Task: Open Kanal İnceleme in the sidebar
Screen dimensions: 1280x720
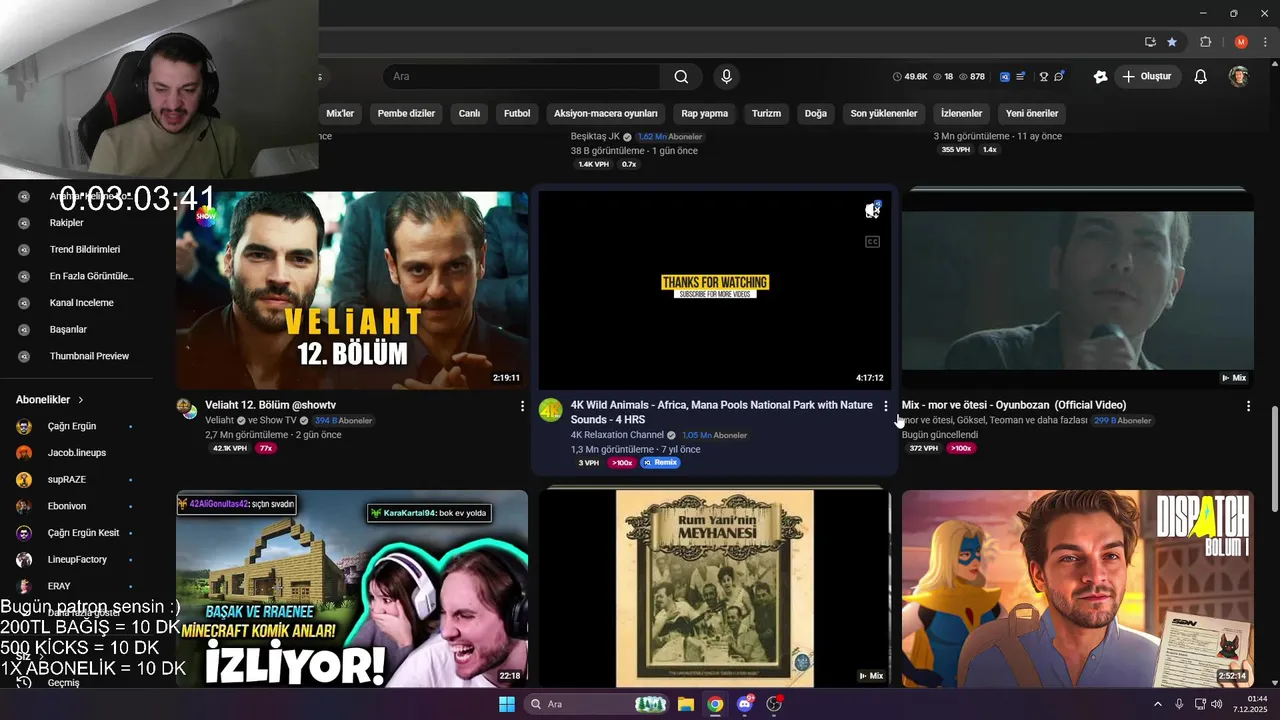Action: 81,303
